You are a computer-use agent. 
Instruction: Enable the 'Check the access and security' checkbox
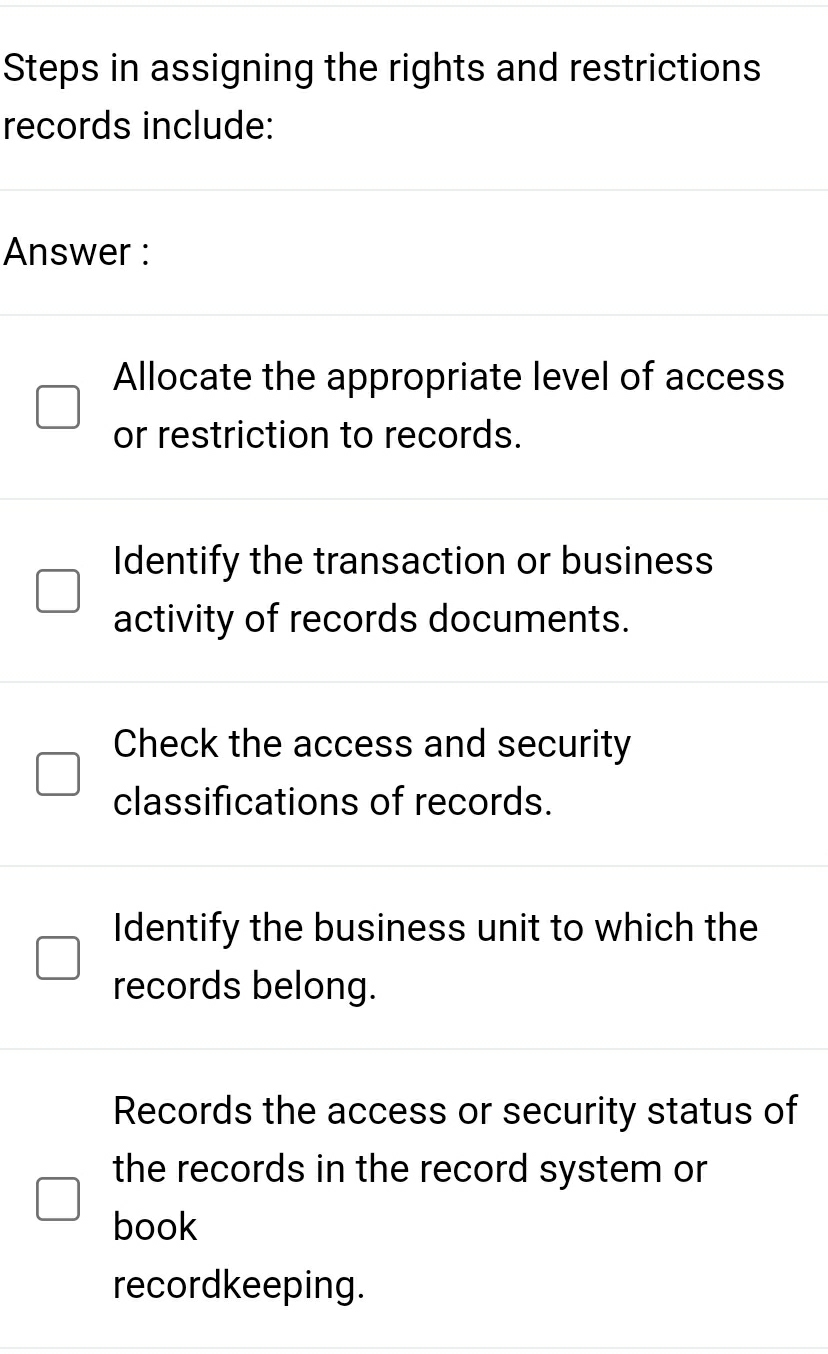58,774
